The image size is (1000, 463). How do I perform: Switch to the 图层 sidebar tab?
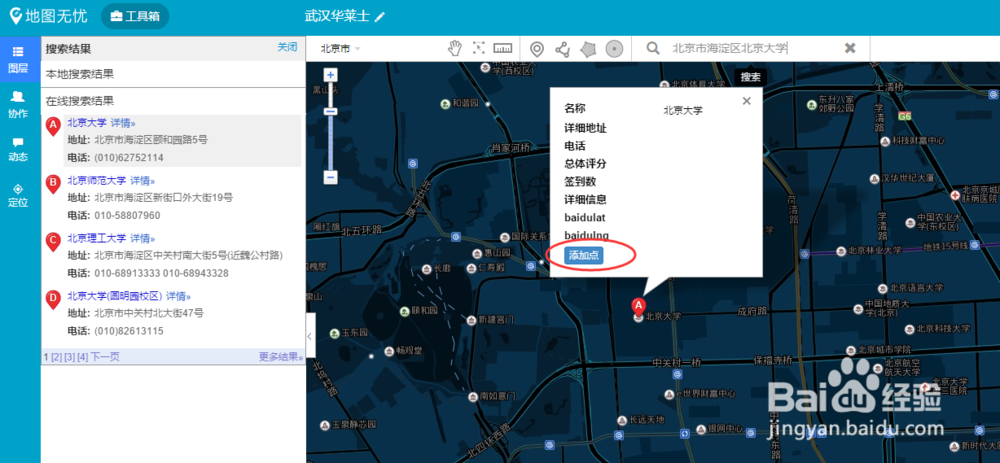coord(18,59)
